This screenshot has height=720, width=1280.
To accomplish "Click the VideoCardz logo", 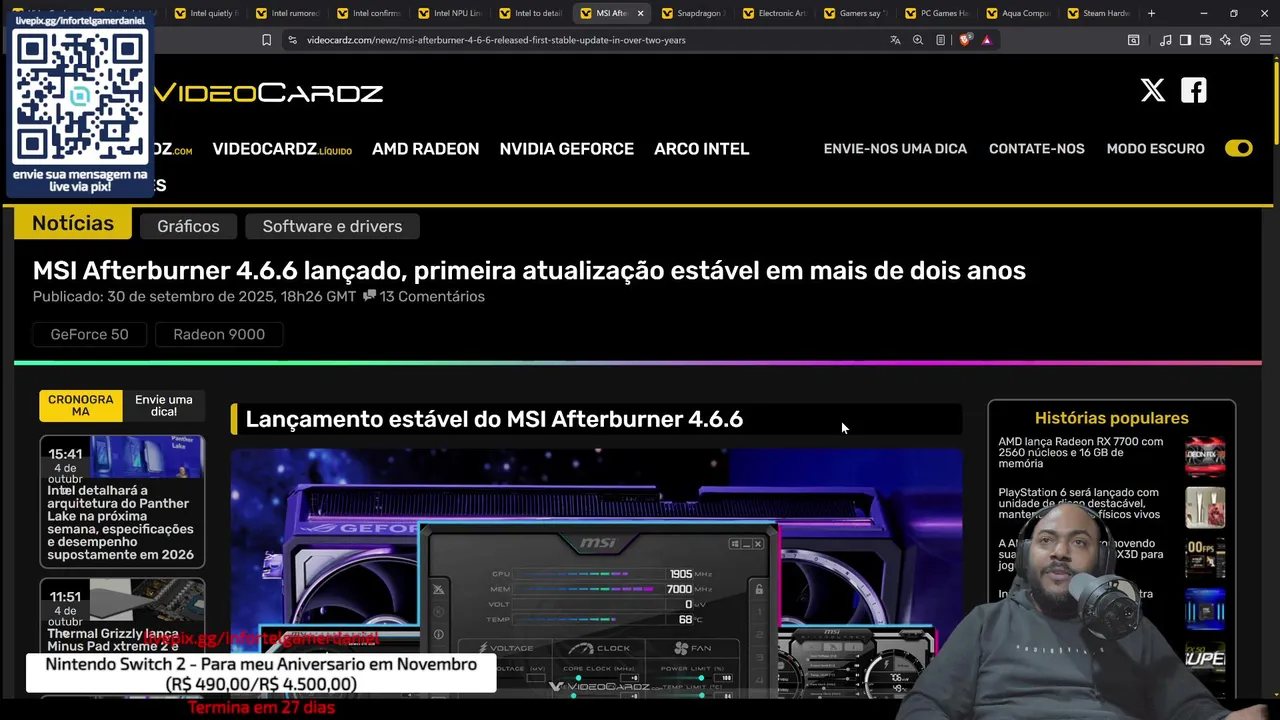I will (268, 93).
